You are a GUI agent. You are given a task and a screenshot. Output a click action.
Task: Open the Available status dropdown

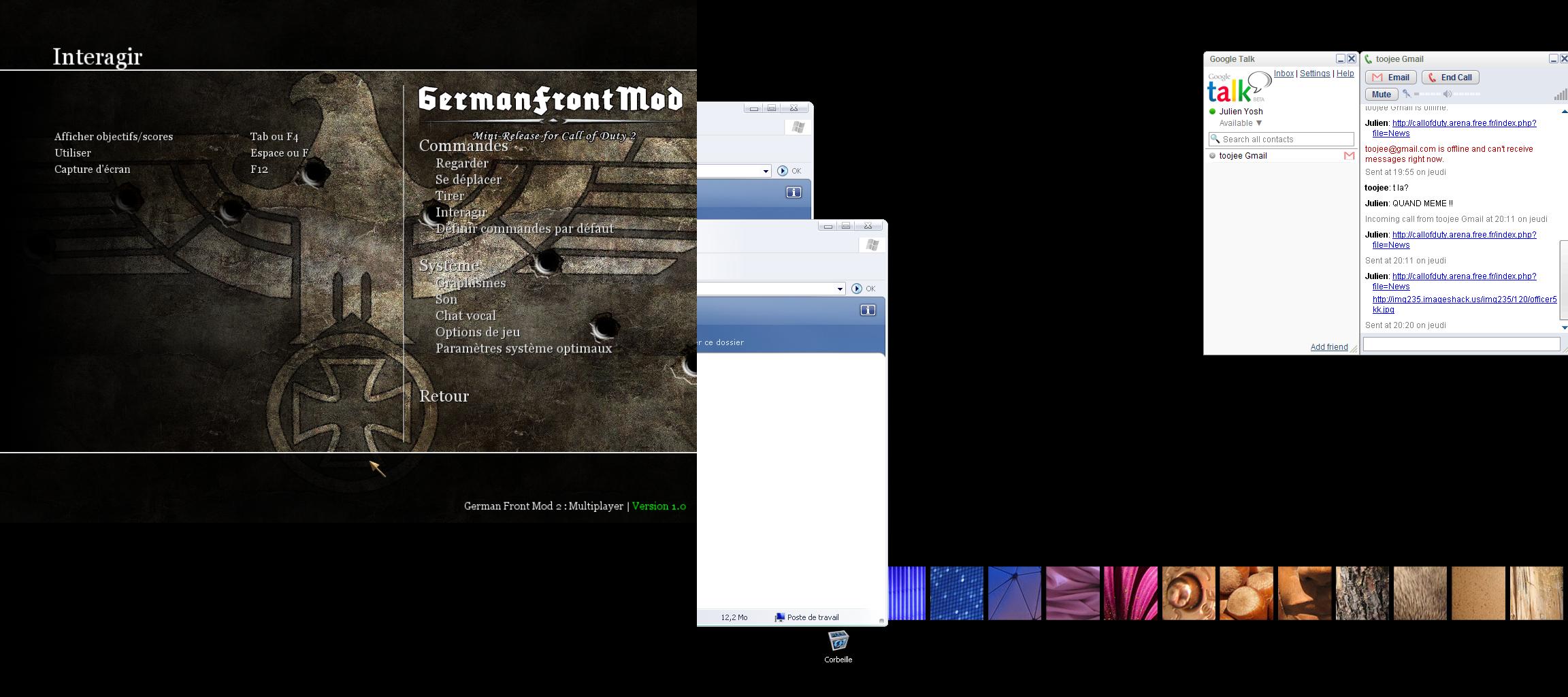1241,123
